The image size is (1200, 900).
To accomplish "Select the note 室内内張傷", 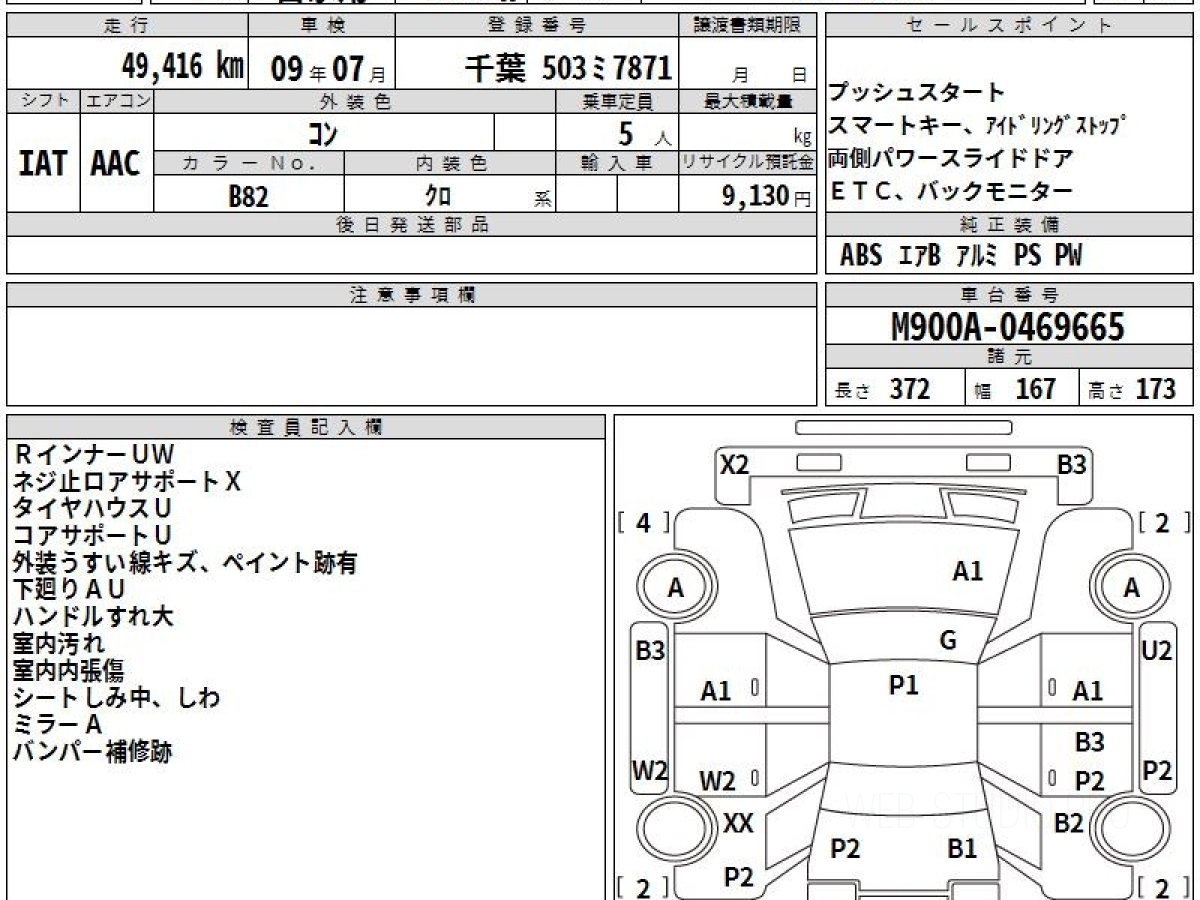I will (69, 671).
